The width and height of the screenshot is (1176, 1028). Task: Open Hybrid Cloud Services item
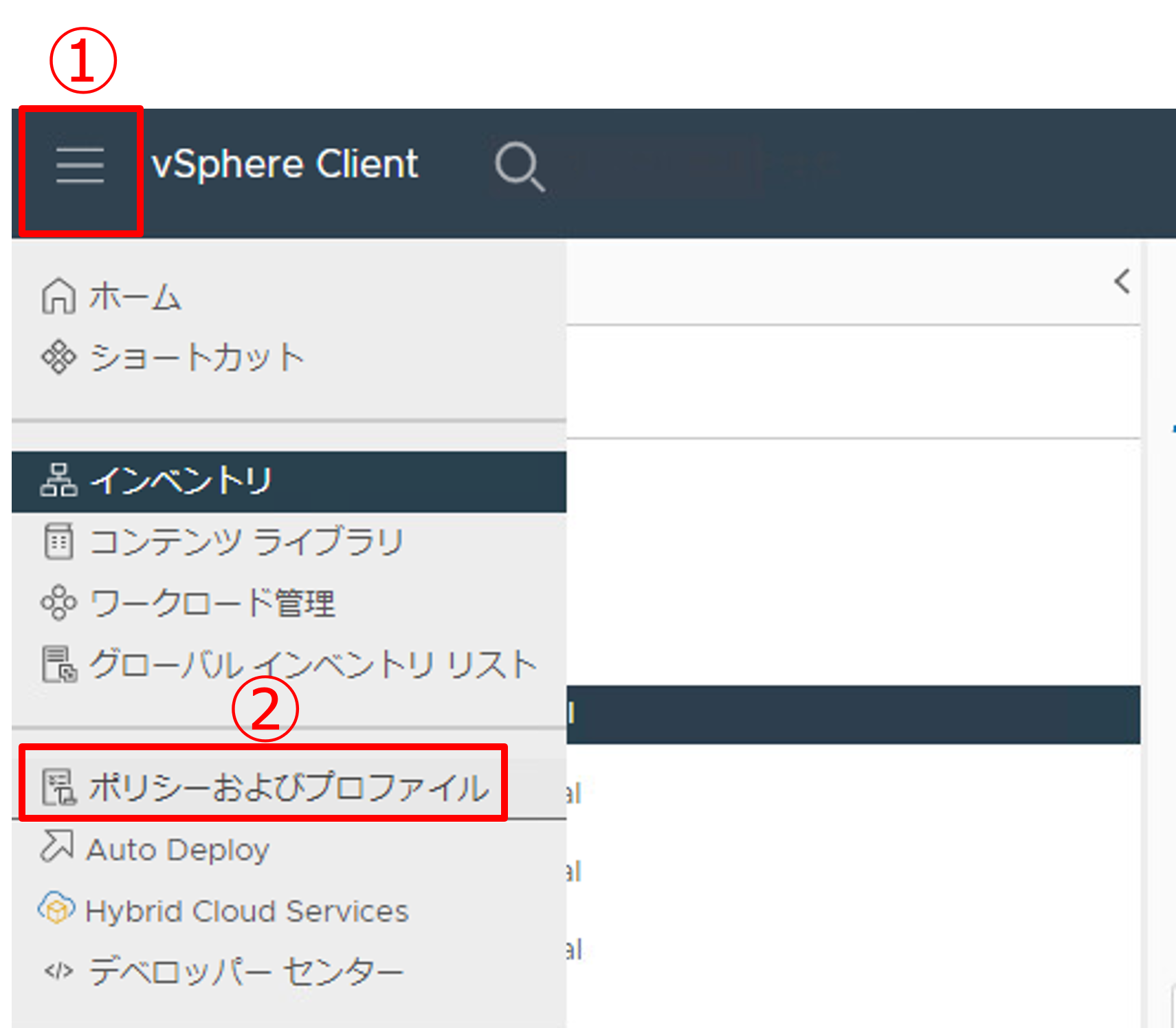coord(289,910)
